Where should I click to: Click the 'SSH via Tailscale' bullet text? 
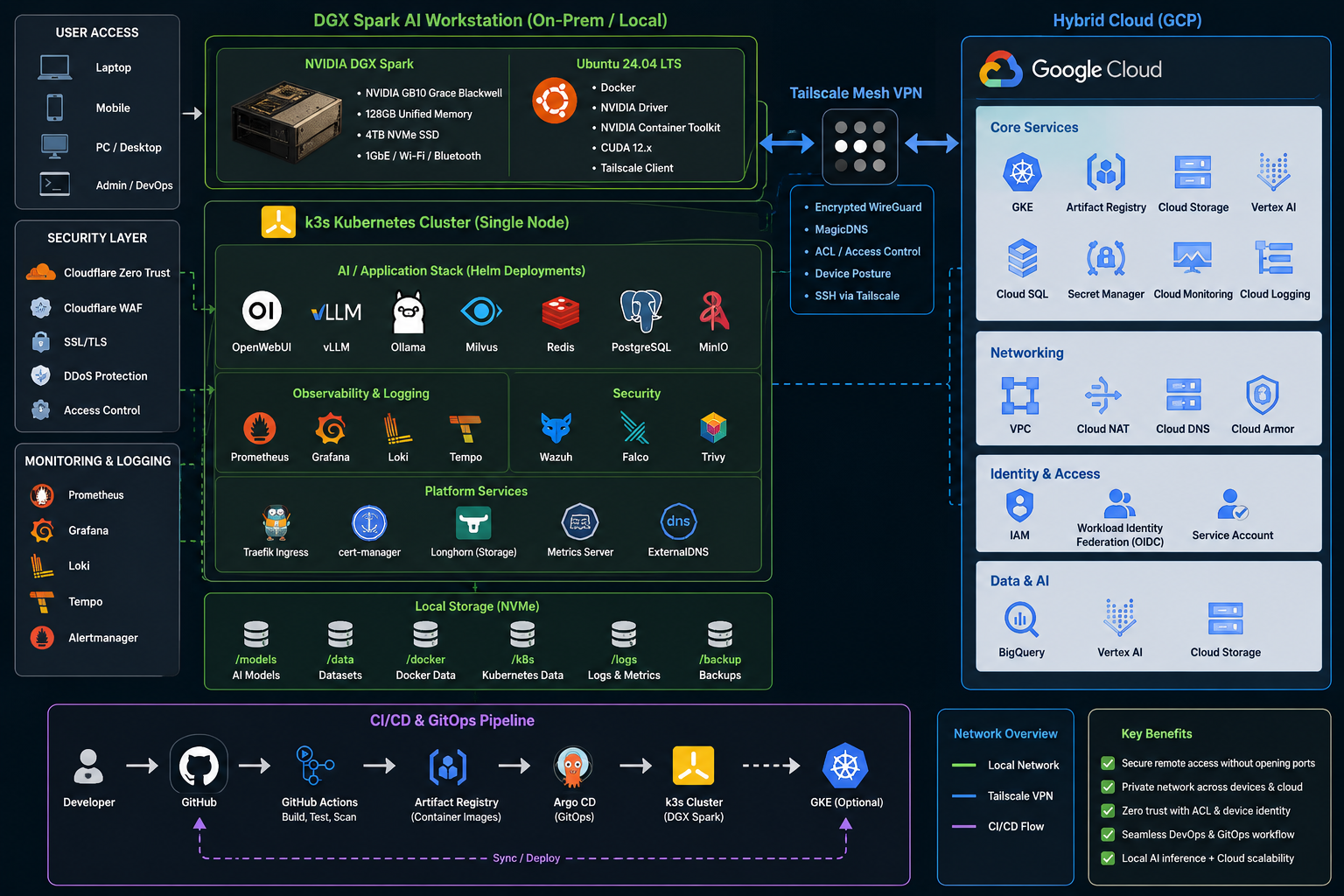857,296
